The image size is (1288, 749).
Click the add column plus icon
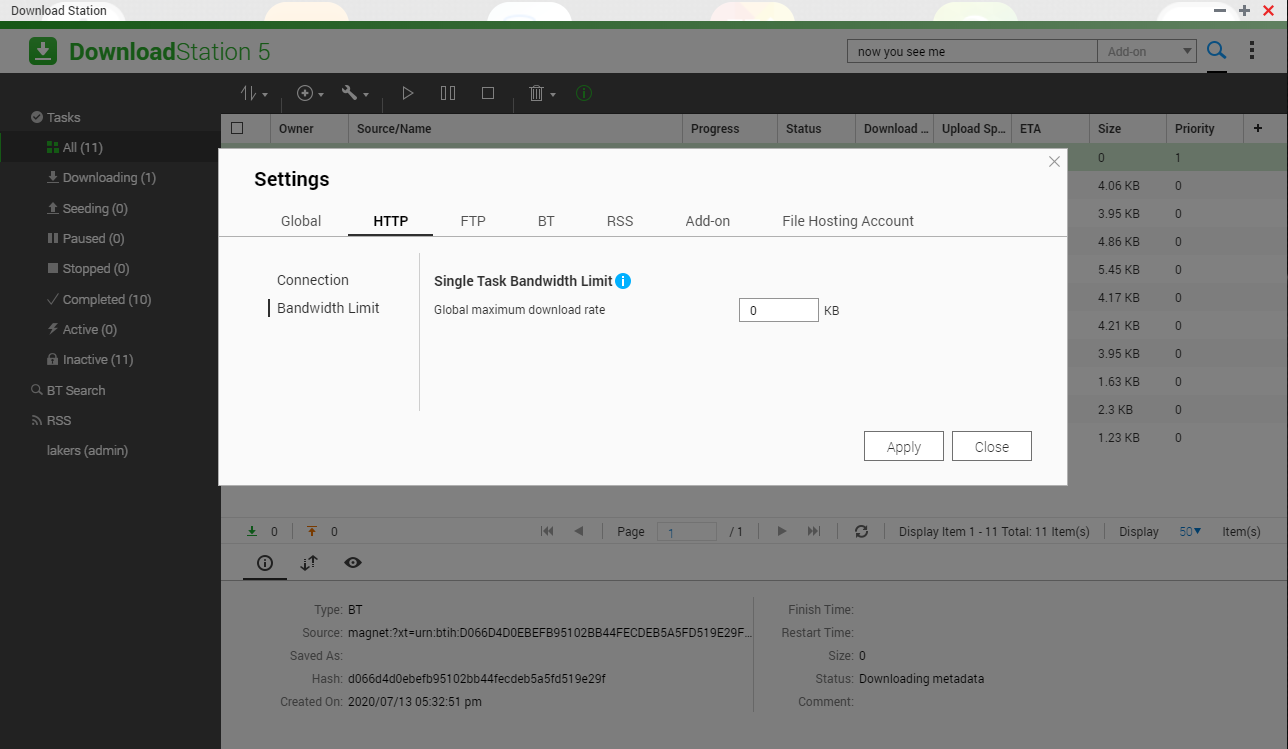(x=1258, y=128)
